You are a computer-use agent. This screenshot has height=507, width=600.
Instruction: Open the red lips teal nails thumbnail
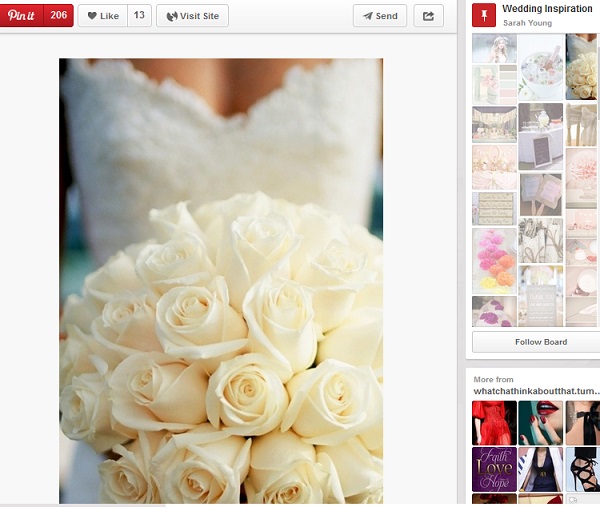pos(540,422)
